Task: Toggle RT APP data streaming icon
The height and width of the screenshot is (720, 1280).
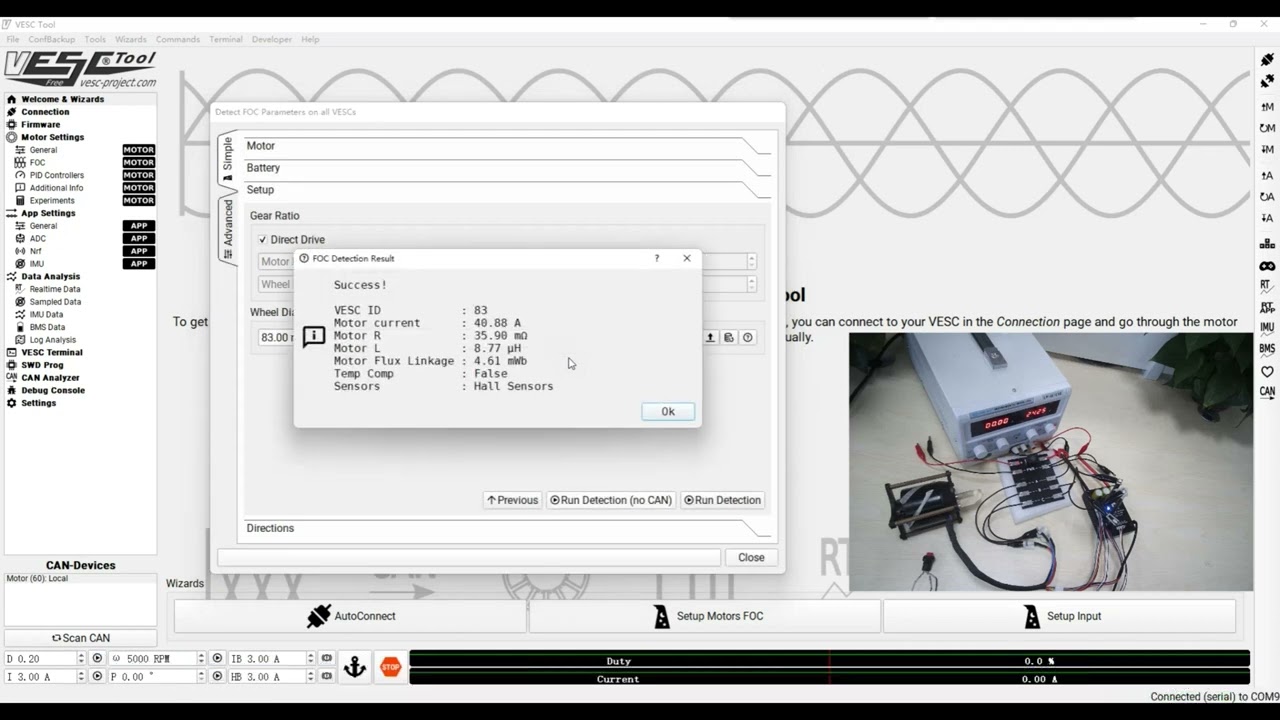Action: tap(1267, 307)
